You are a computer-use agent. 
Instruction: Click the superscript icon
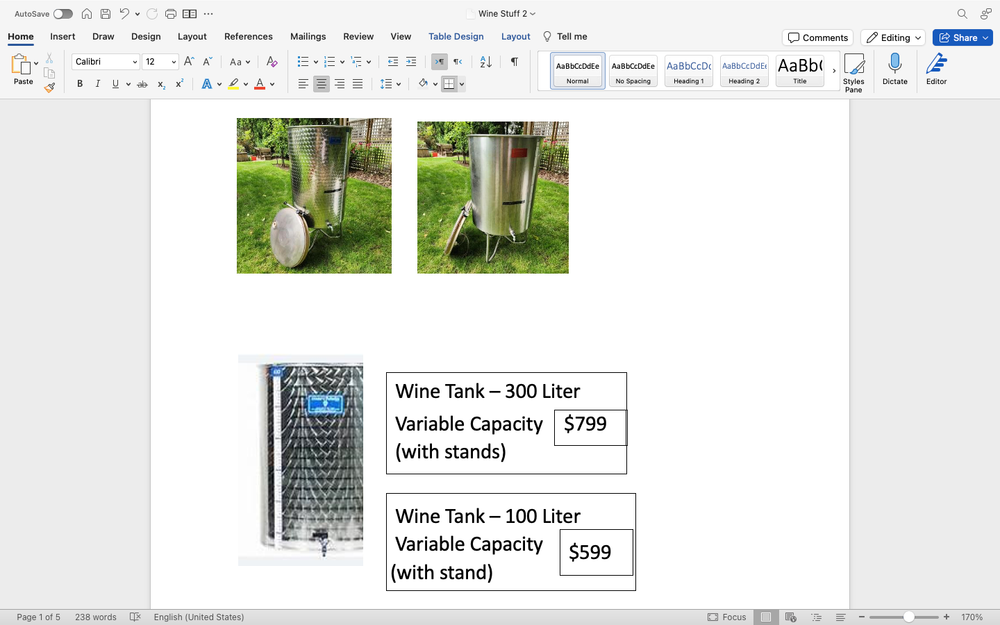point(178,84)
